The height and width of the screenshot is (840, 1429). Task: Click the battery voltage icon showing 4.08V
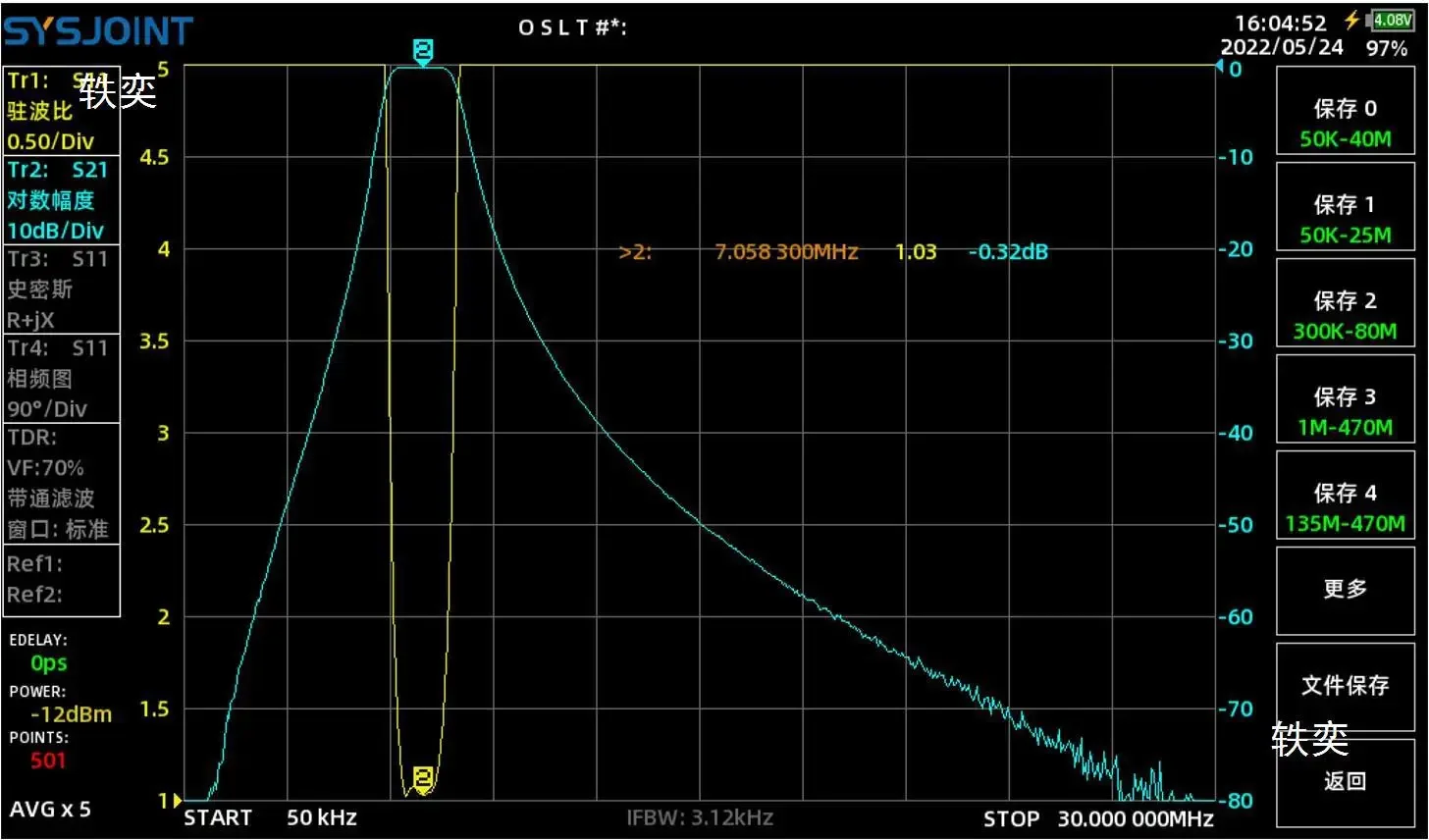click(1391, 20)
